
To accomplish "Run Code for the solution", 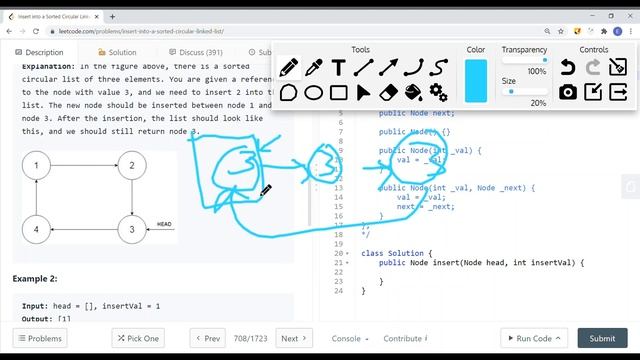I will [x=529, y=338].
